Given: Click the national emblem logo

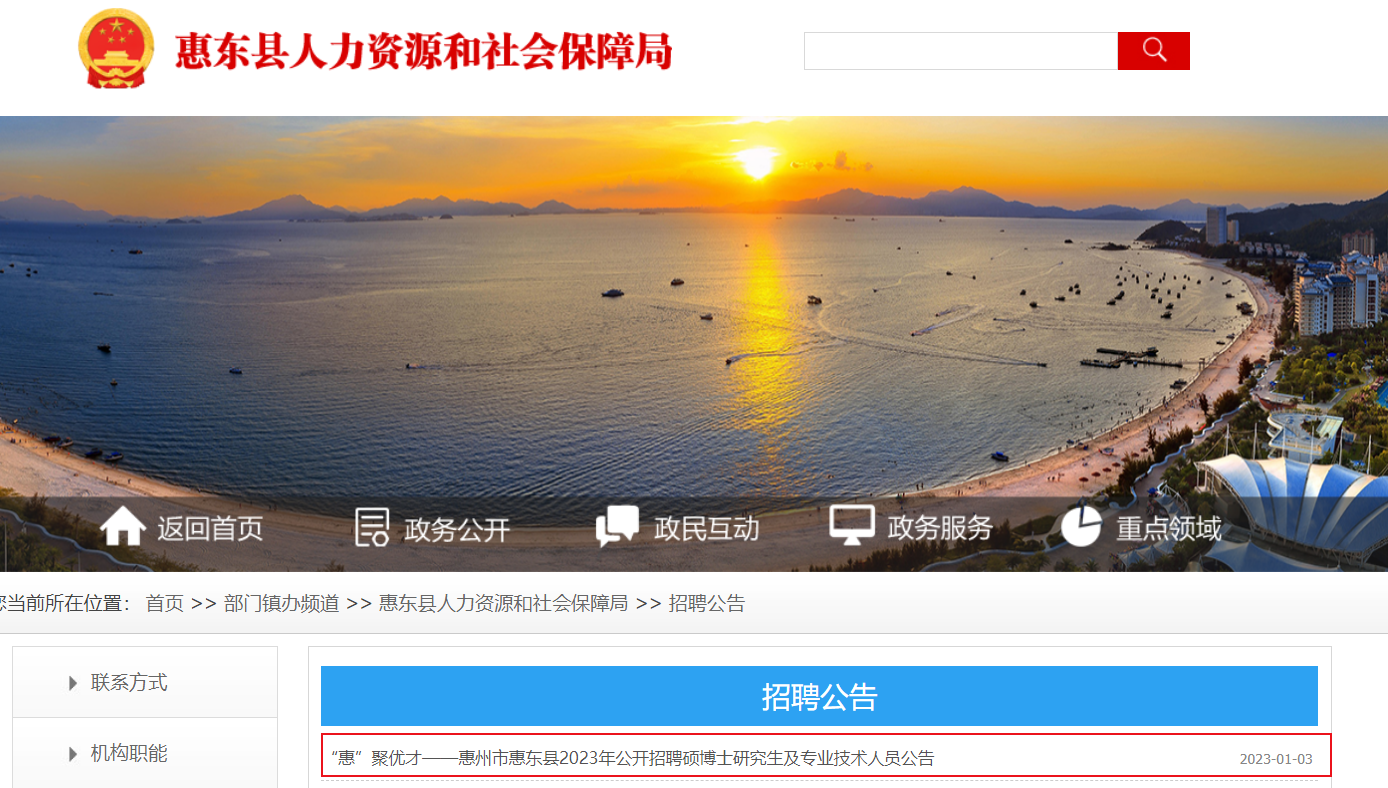Looking at the screenshot, I should (x=117, y=50).
